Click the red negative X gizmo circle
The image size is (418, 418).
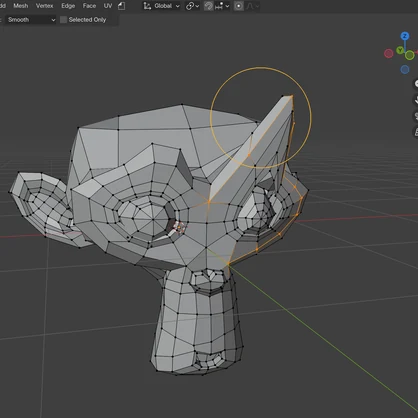(389, 53)
